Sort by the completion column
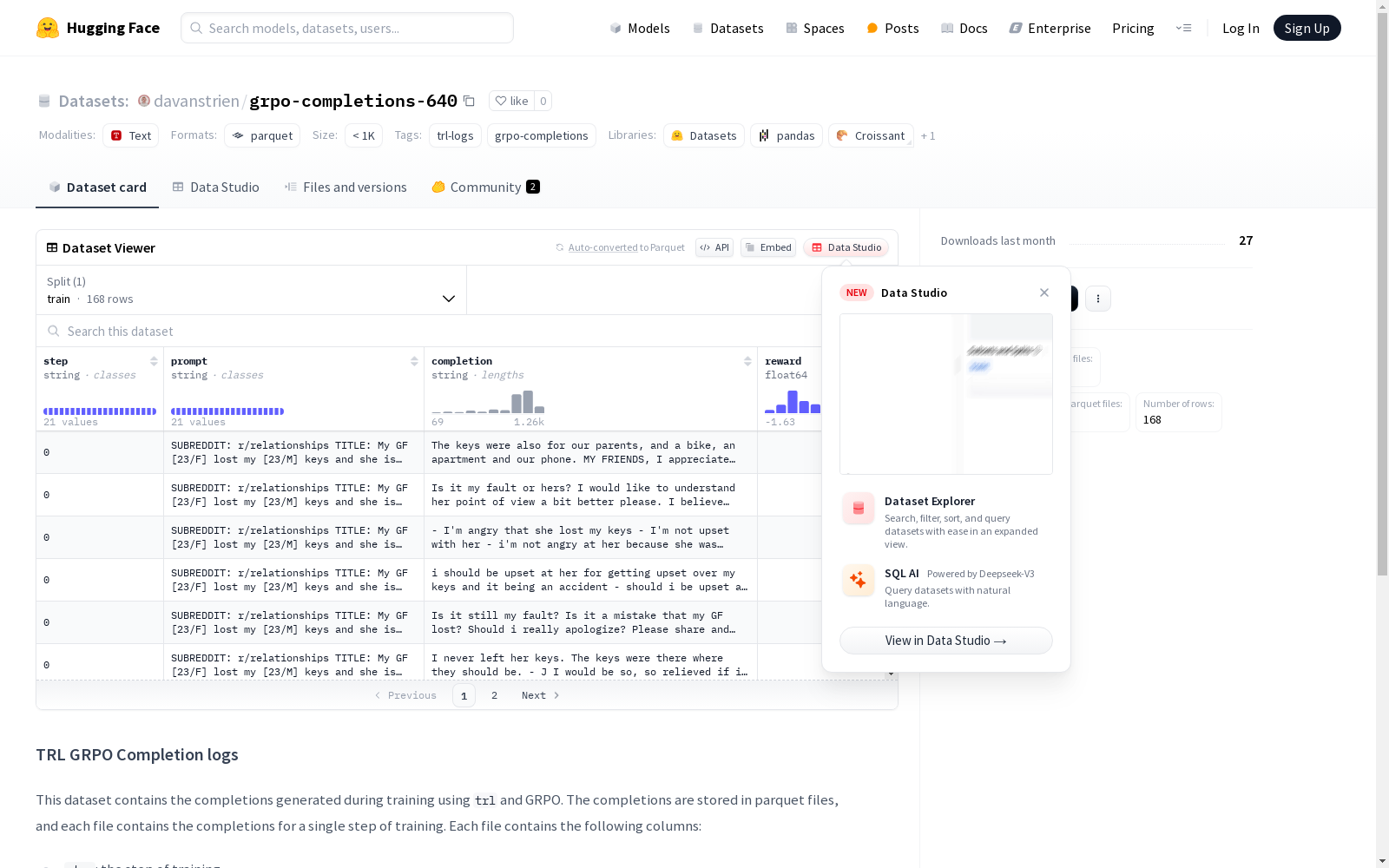This screenshot has height=868, width=1389. tap(747, 361)
